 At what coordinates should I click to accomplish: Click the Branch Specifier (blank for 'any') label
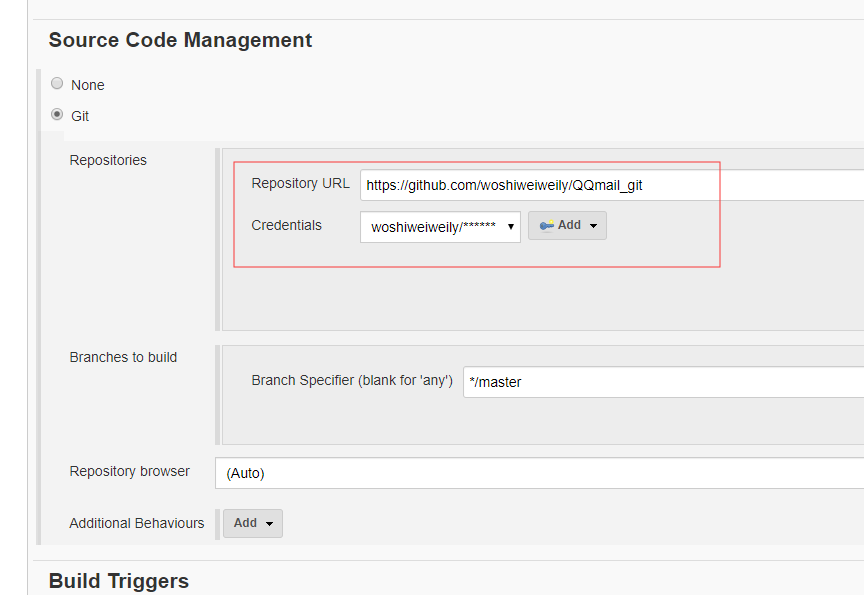pos(352,381)
